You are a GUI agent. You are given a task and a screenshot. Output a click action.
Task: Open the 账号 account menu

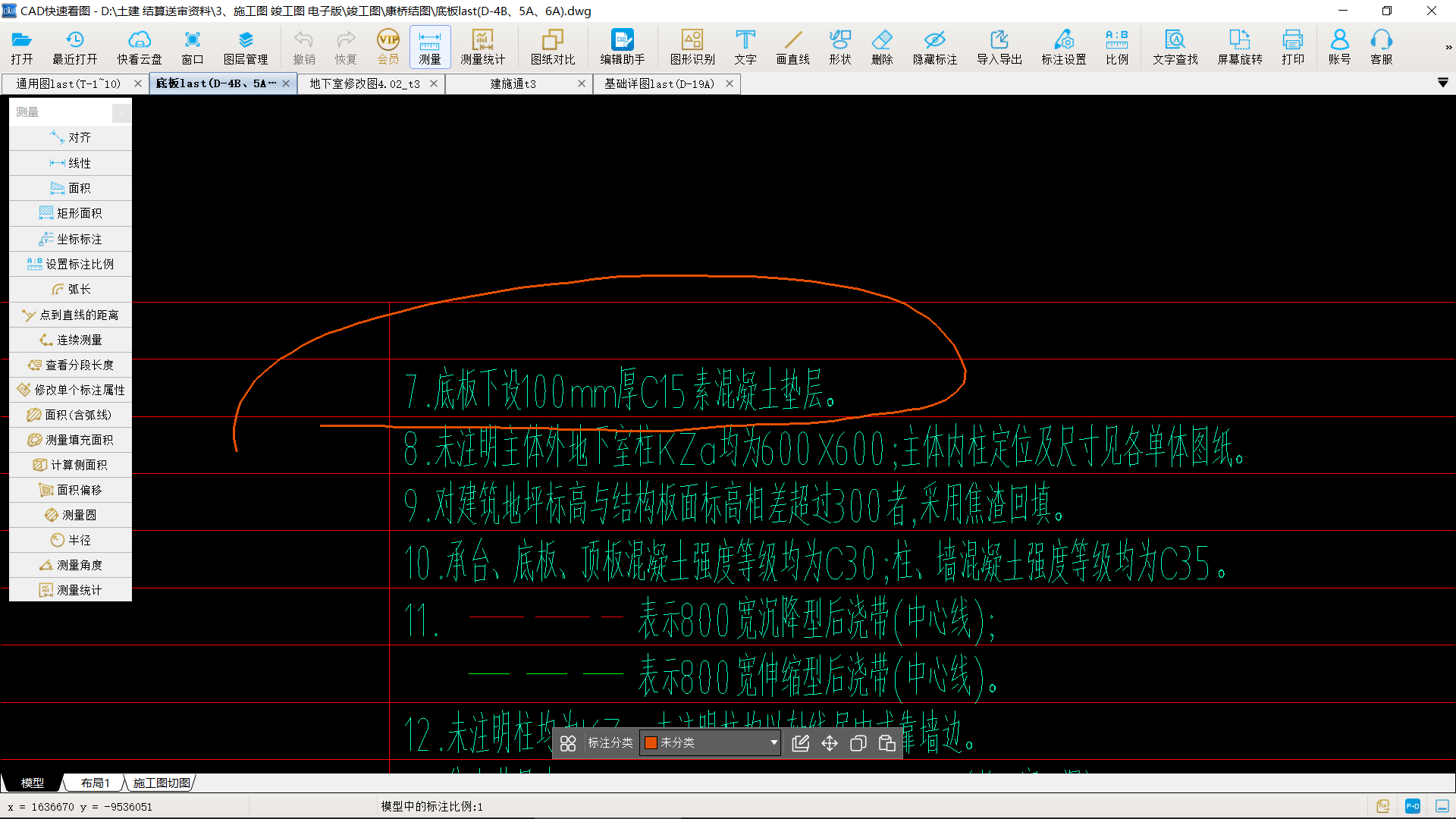1340,47
